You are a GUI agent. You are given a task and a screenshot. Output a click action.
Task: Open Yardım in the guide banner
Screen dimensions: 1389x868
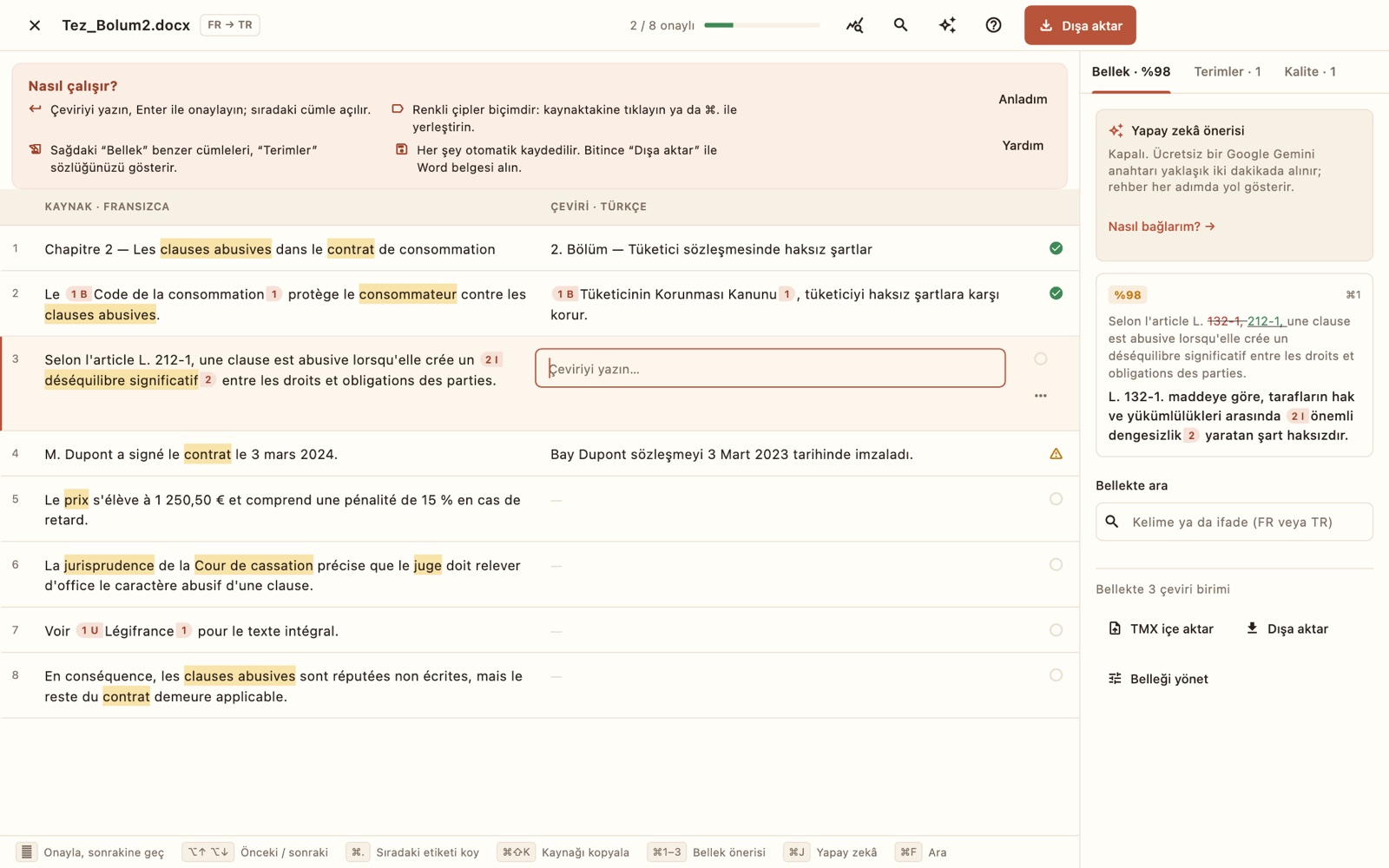pyautogui.click(x=1023, y=145)
